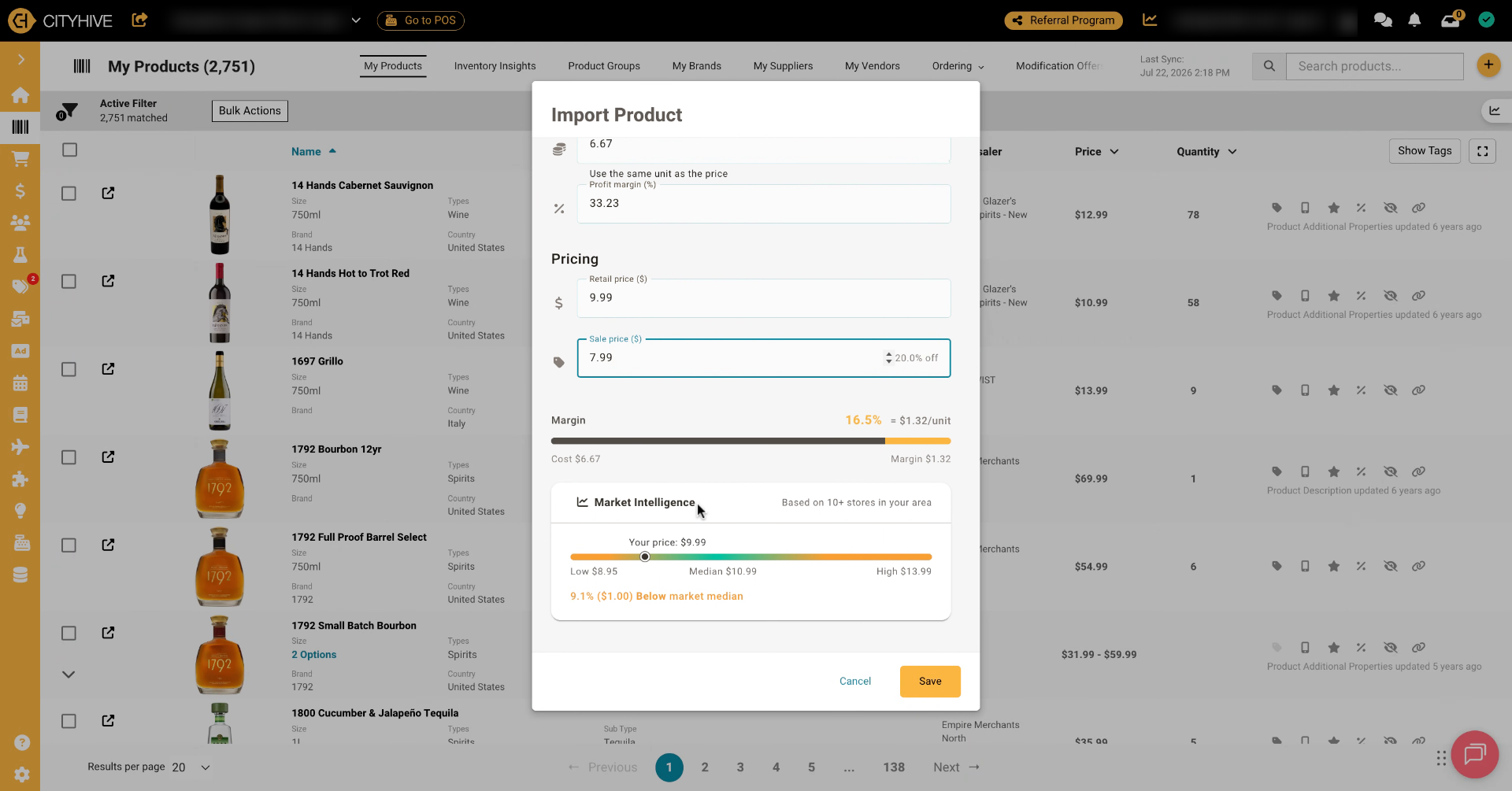Sort by Name column header
This screenshot has height=791, width=1512.
[313, 151]
